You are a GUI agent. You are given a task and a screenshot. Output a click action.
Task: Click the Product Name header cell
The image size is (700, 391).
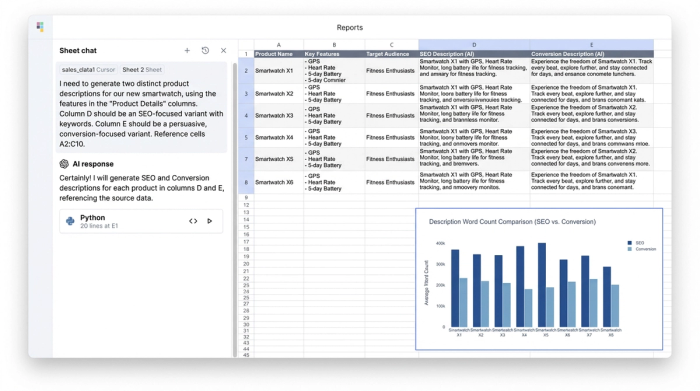click(x=279, y=54)
